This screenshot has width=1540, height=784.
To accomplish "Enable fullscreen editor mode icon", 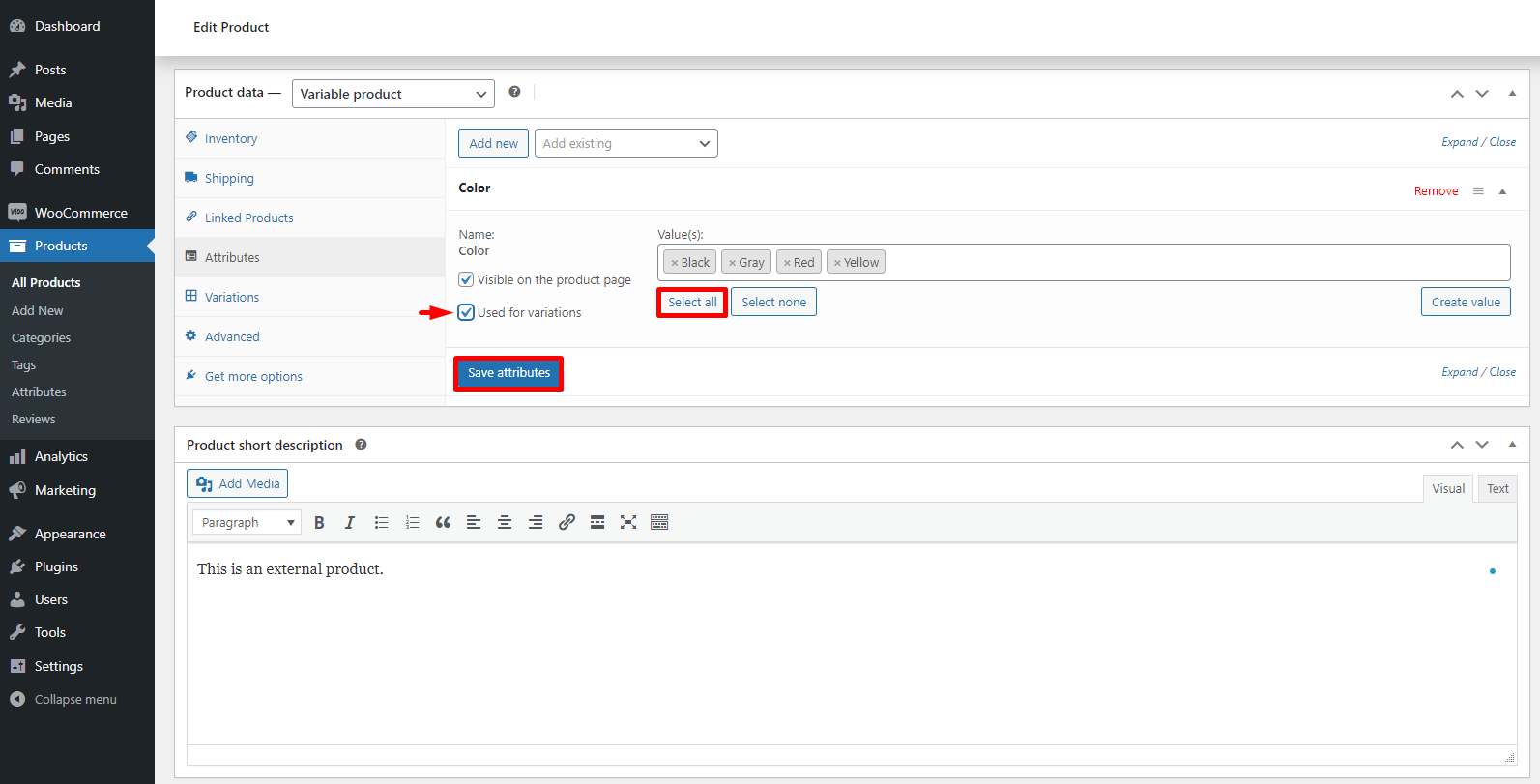I will tap(628, 523).
